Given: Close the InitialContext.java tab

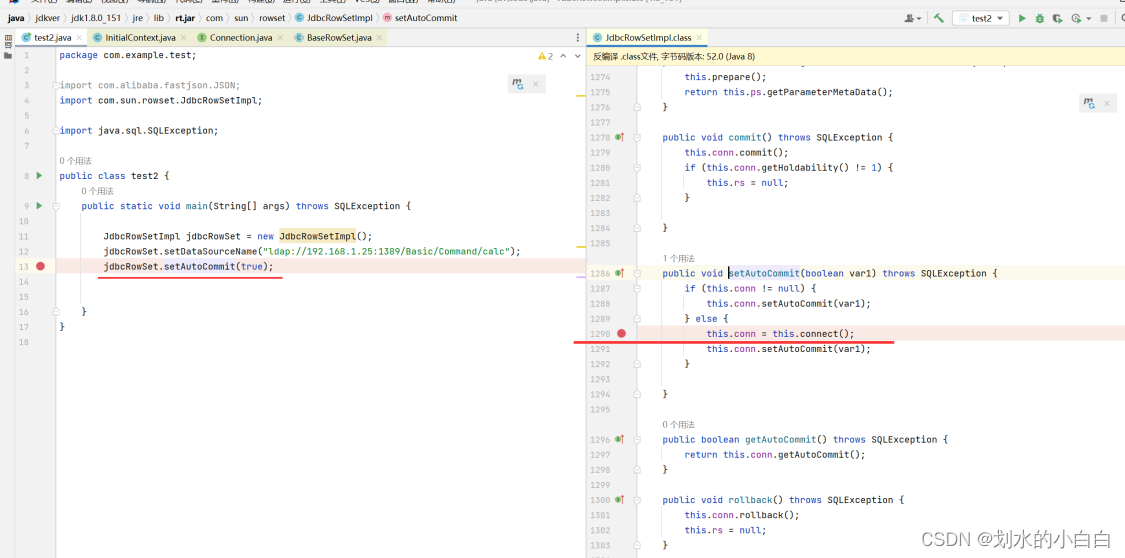Looking at the screenshot, I should tap(184, 37).
